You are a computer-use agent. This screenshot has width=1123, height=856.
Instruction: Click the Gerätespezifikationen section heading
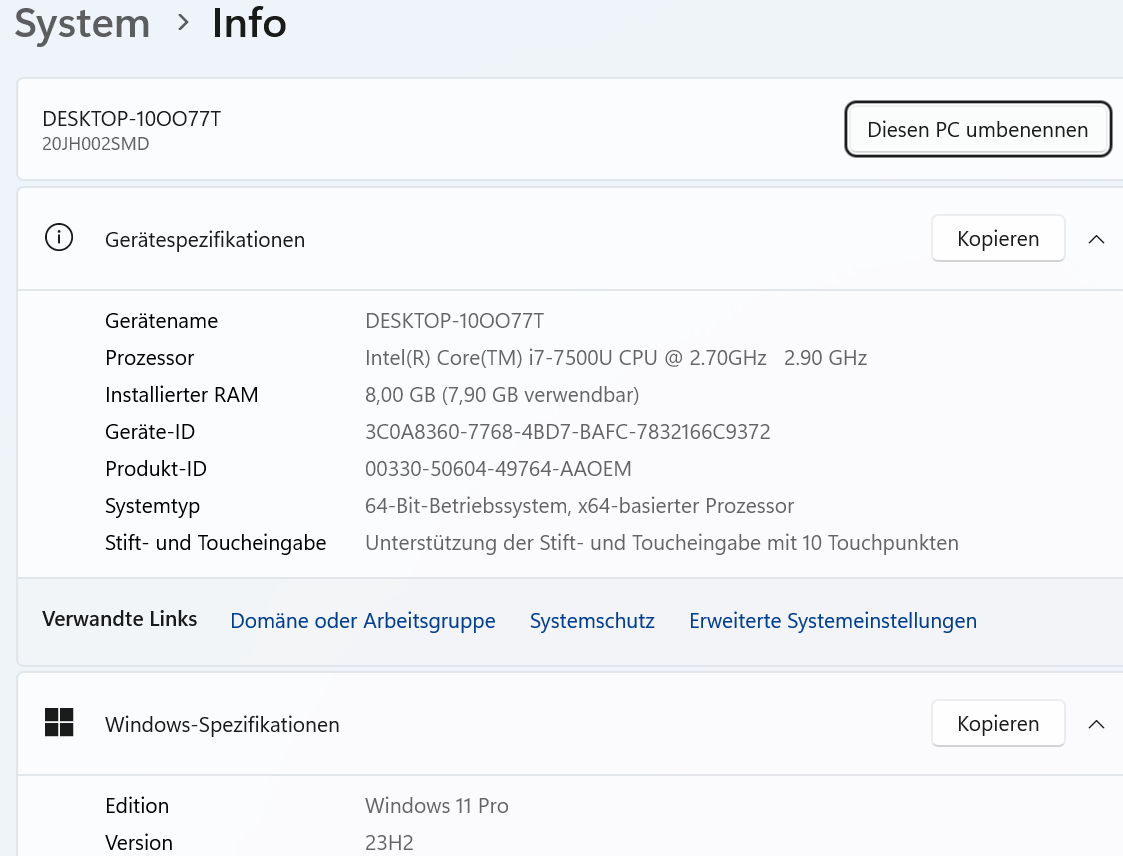[x=205, y=239]
